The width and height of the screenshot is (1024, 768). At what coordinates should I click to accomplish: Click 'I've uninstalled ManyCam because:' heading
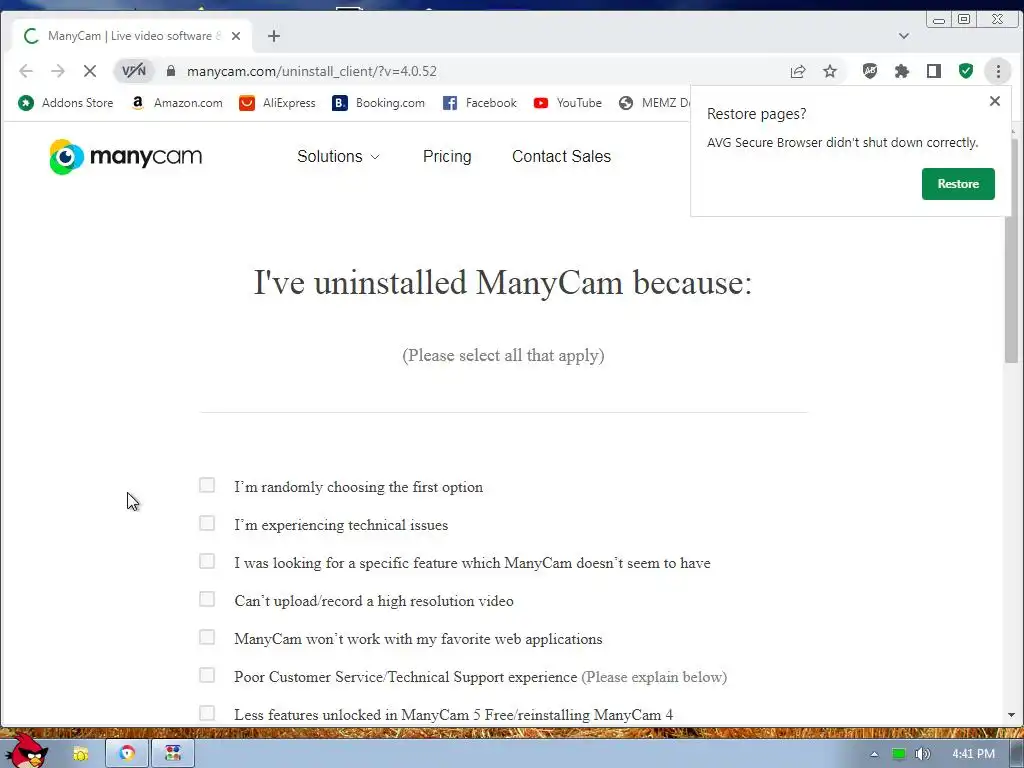[503, 283]
